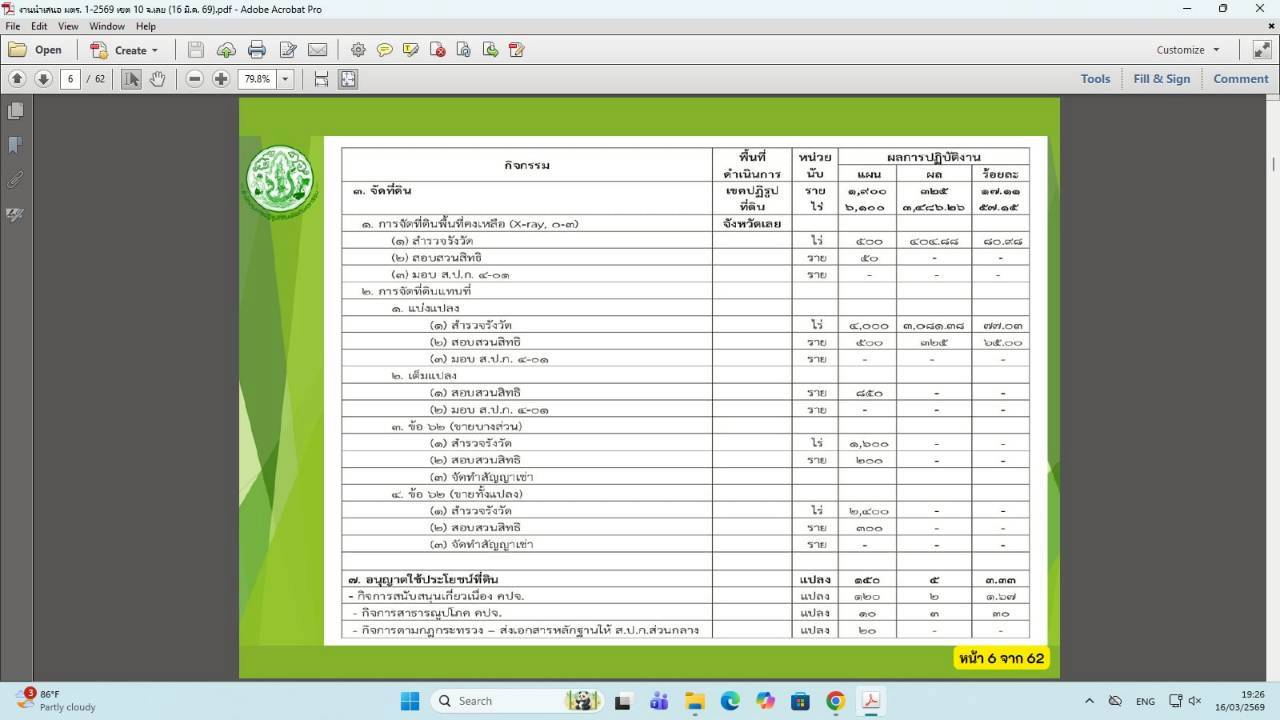The width and height of the screenshot is (1280, 720).
Task: Open the Create dropdown
Action: point(126,49)
